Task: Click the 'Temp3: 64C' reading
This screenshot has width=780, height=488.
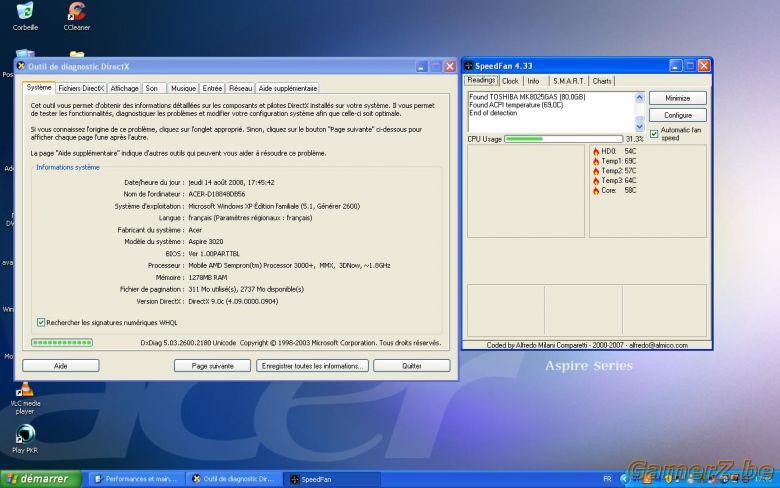Action: coord(618,181)
